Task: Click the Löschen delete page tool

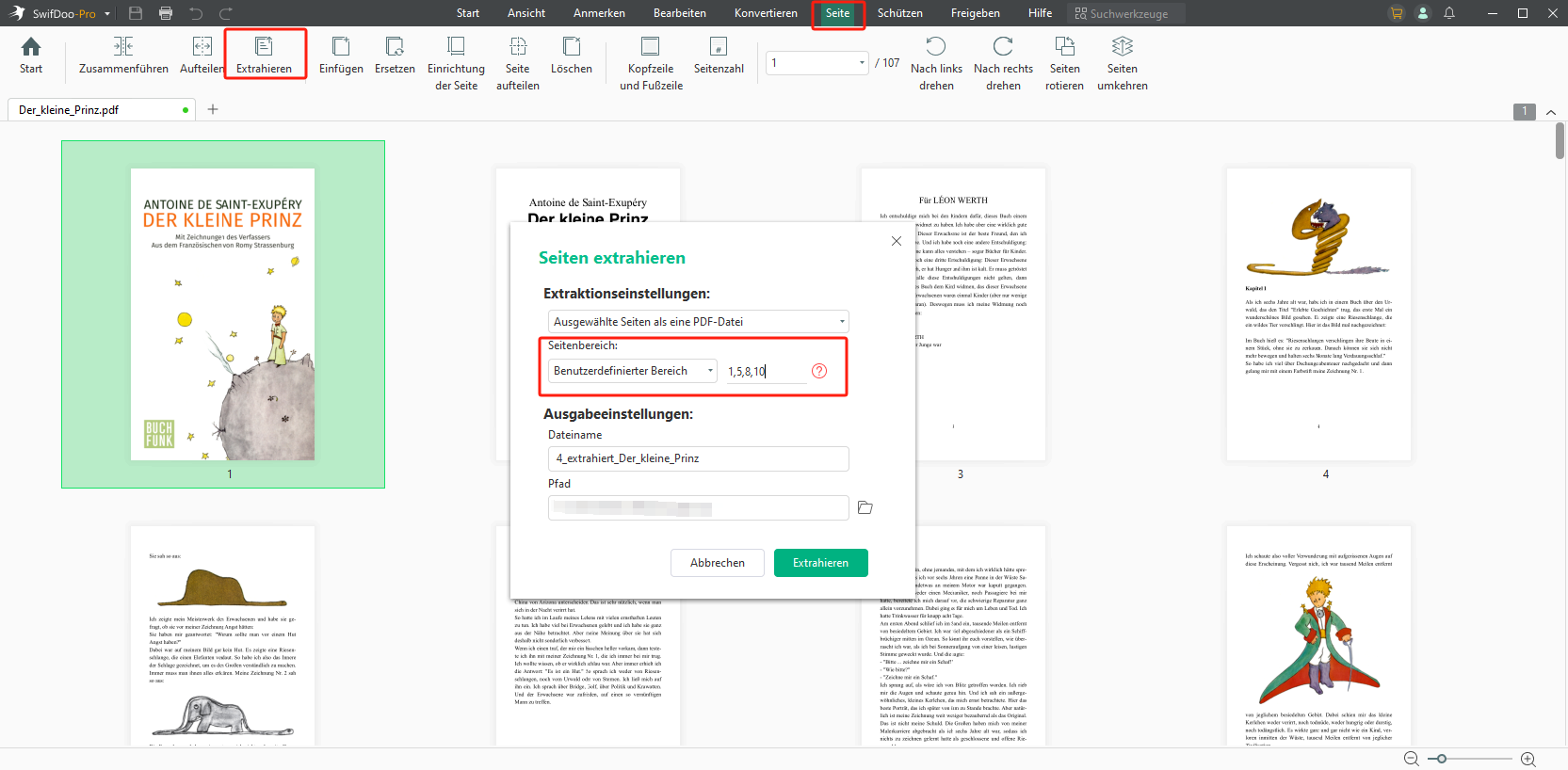Action: point(572,56)
